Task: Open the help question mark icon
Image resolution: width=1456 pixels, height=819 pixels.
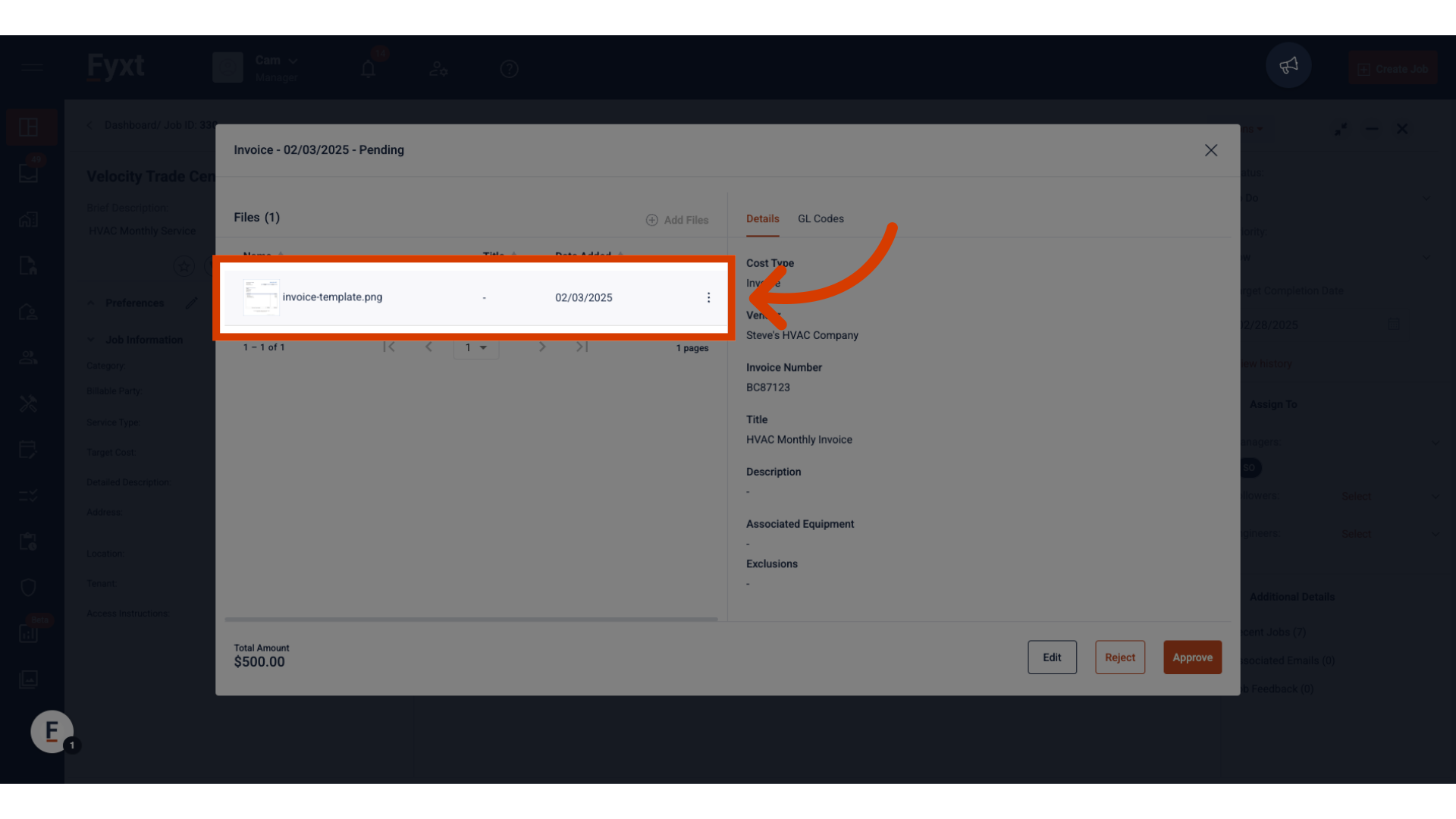Action: 510,69
